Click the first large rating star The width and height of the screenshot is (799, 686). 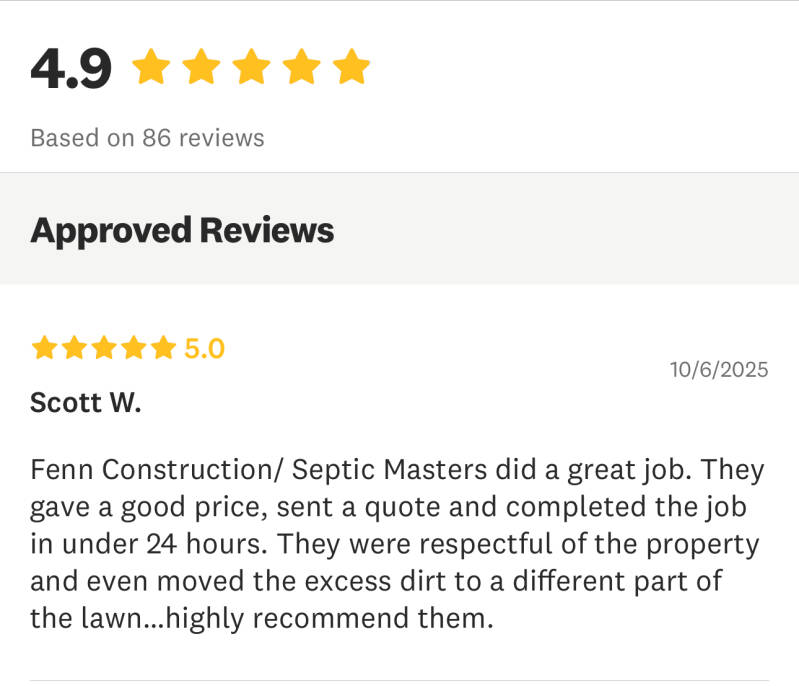click(x=151, y=68)
